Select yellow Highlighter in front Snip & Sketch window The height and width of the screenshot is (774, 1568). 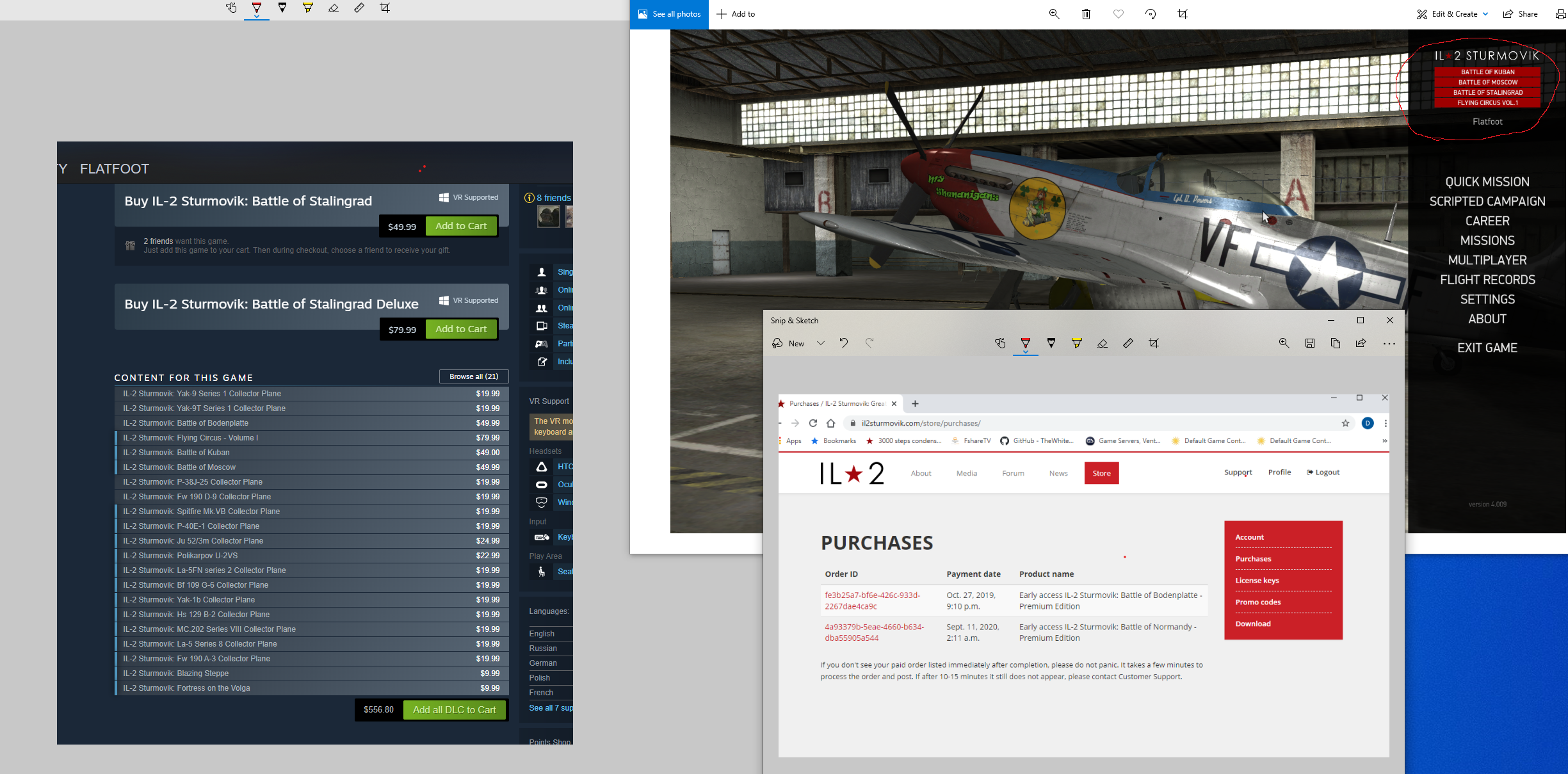pos(1077,343)
